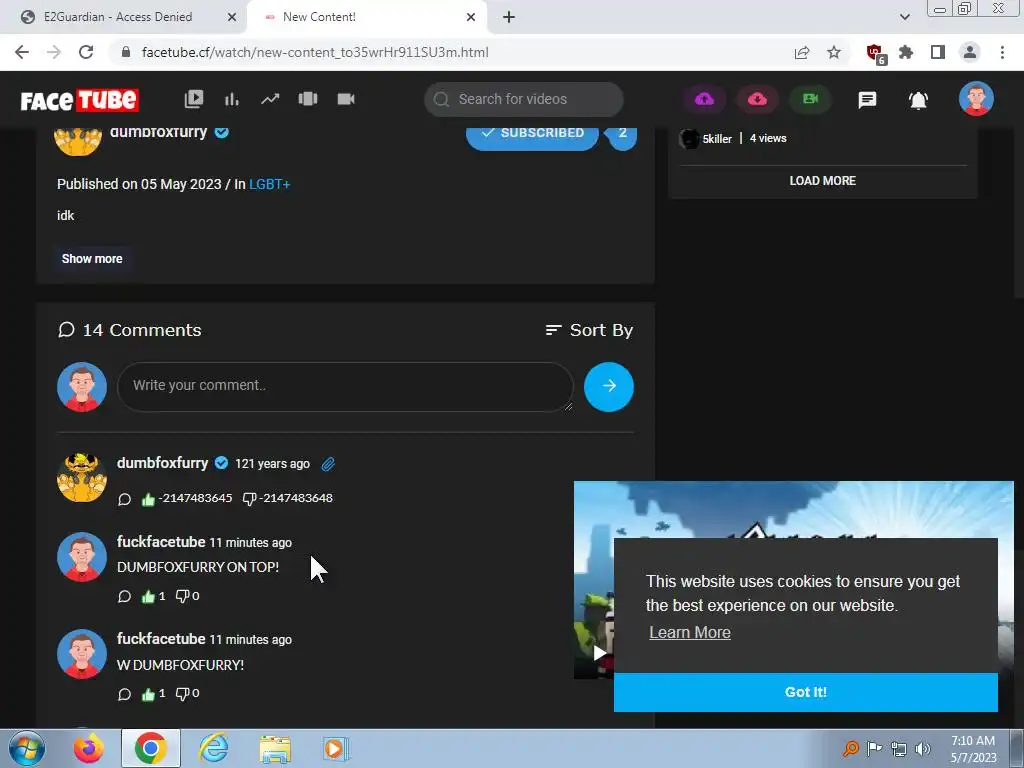The width and height of the screenshot is (1024, 768).
Task: Dislike the DUMBFOXFURRY ON TOP! comment
Action: [182, 596]
